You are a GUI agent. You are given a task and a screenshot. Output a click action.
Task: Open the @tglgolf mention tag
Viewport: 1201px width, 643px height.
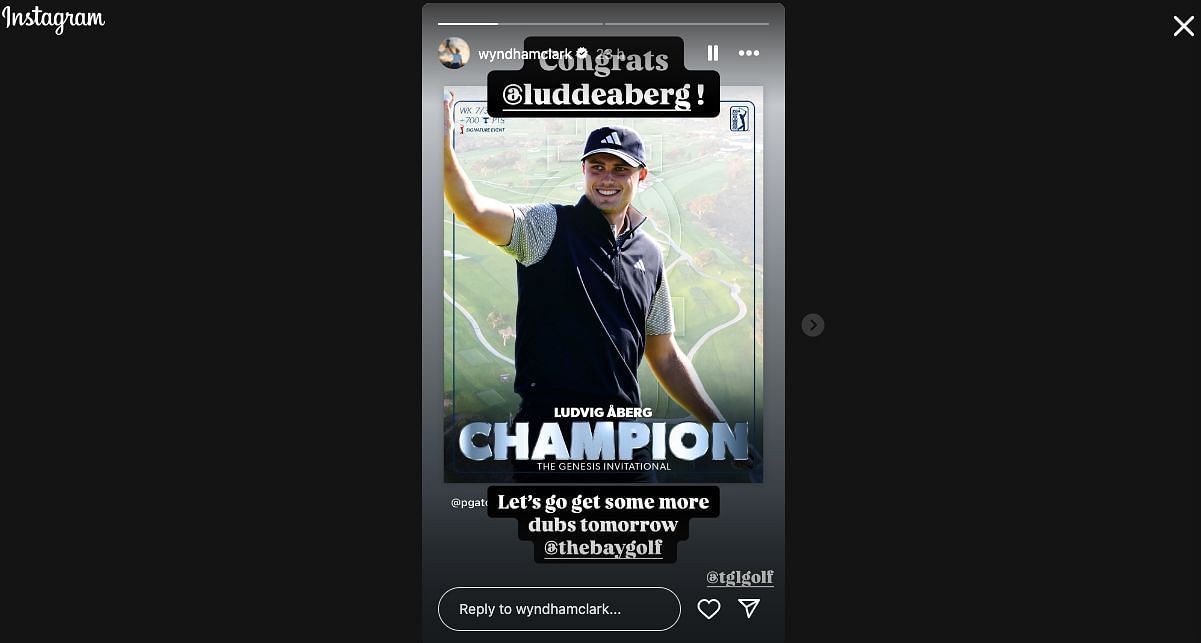point(740,578)
